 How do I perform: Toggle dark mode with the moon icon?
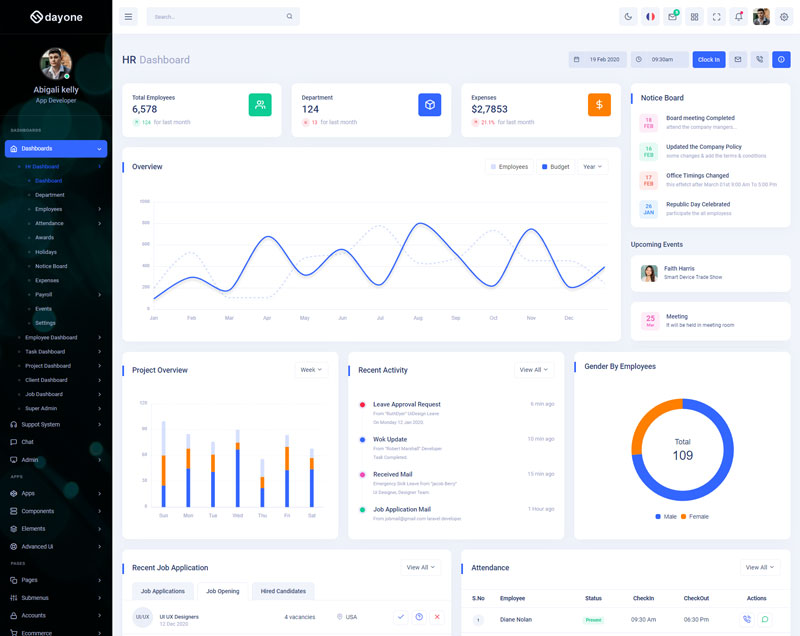(x=628, y=16)
